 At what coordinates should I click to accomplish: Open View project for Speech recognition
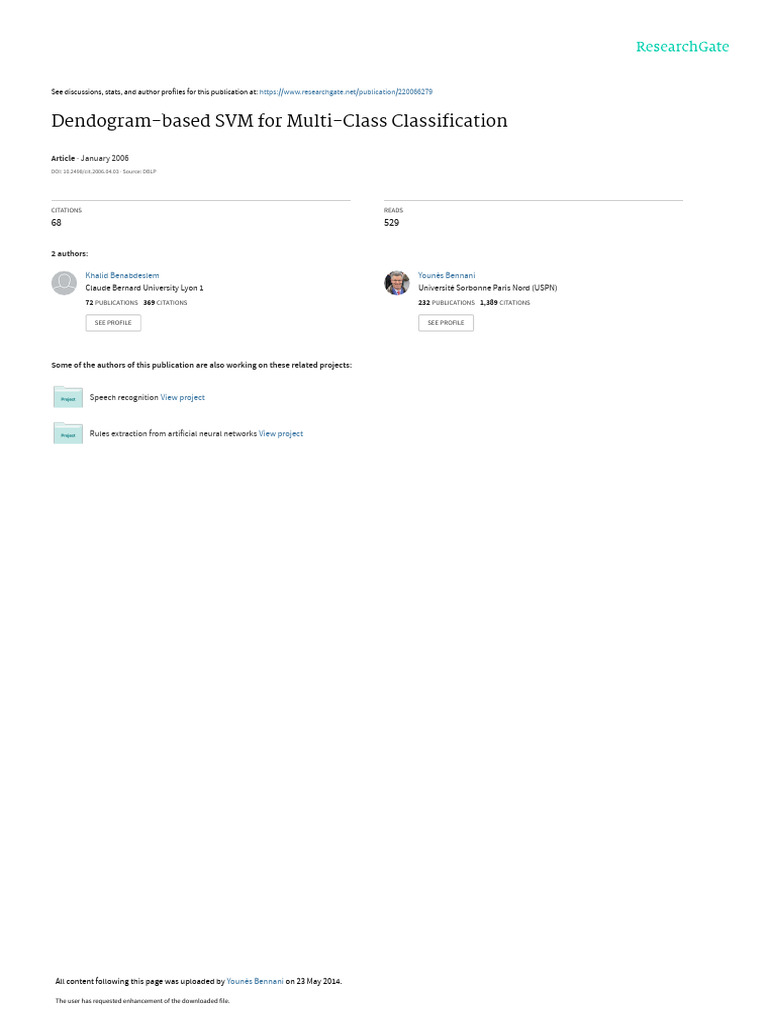point(182,397)
